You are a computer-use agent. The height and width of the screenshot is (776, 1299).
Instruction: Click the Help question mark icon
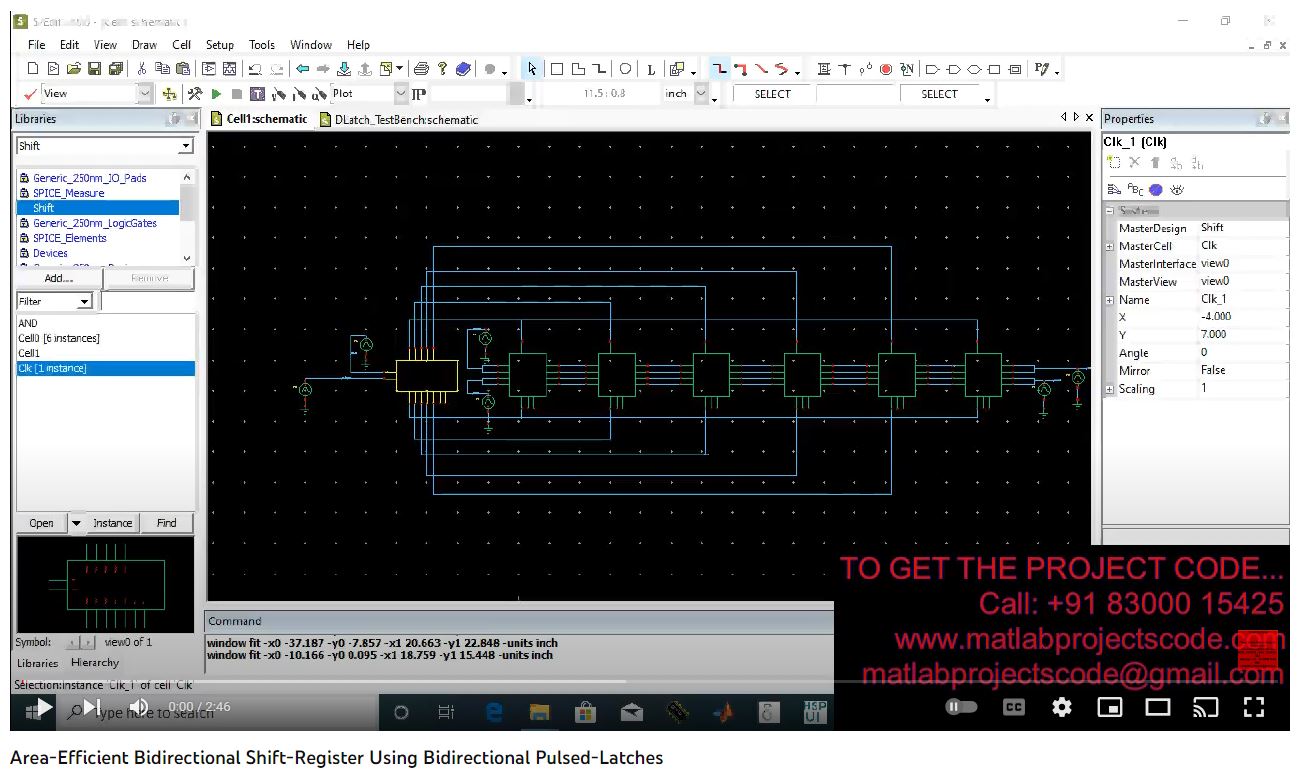(x=442, y=69)
